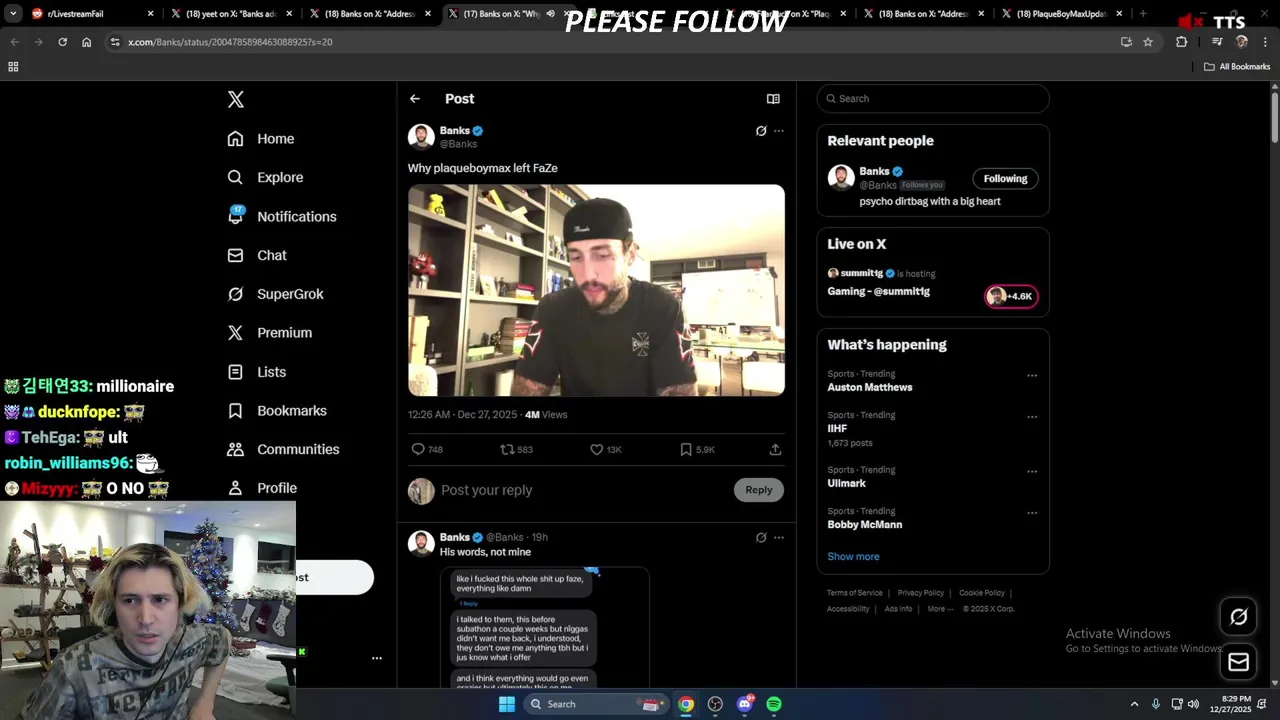Open more options on Banks main post

(x=779, y=131)
